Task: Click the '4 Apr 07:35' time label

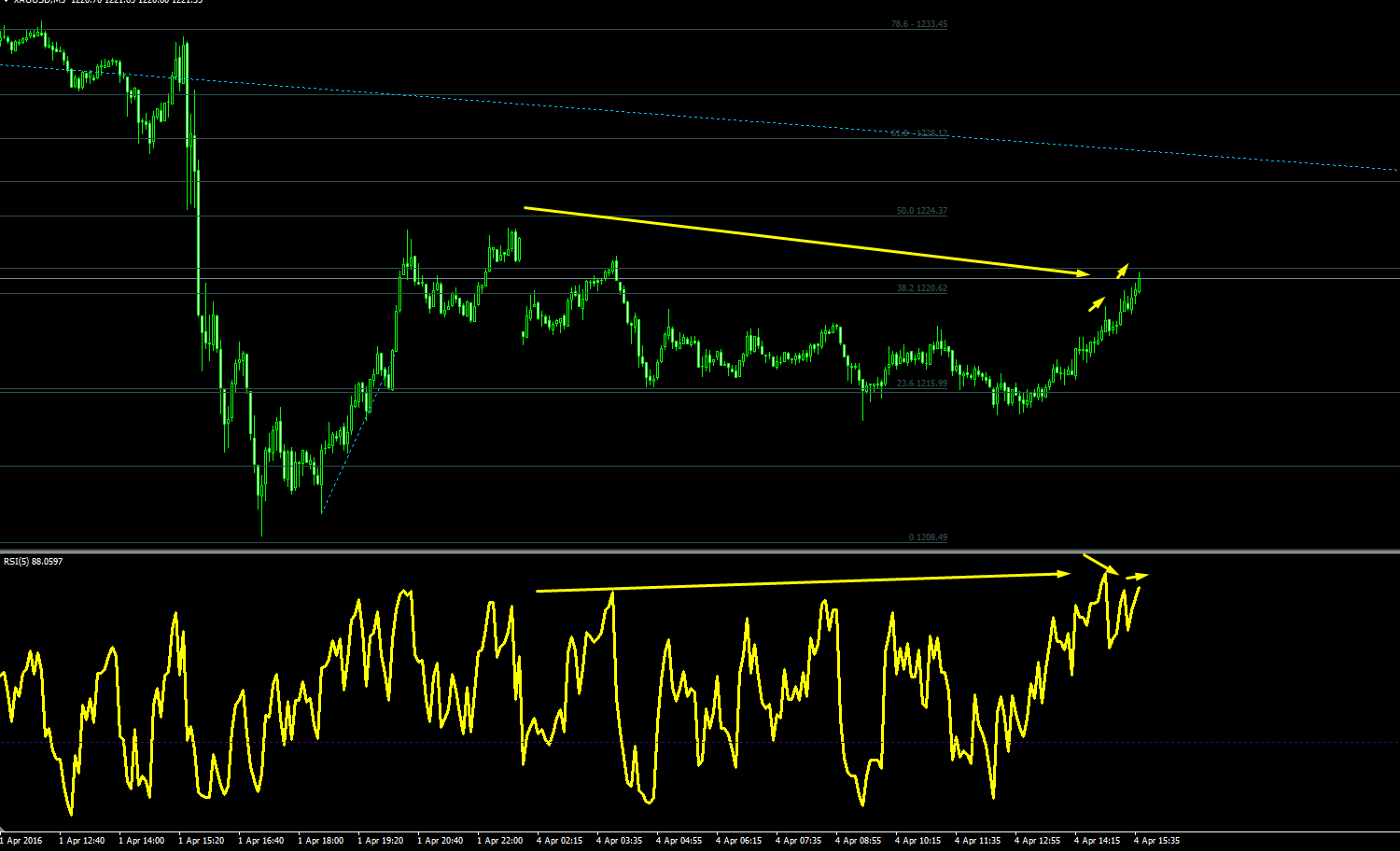Action: pyautogui.click(x=798, y=841)
